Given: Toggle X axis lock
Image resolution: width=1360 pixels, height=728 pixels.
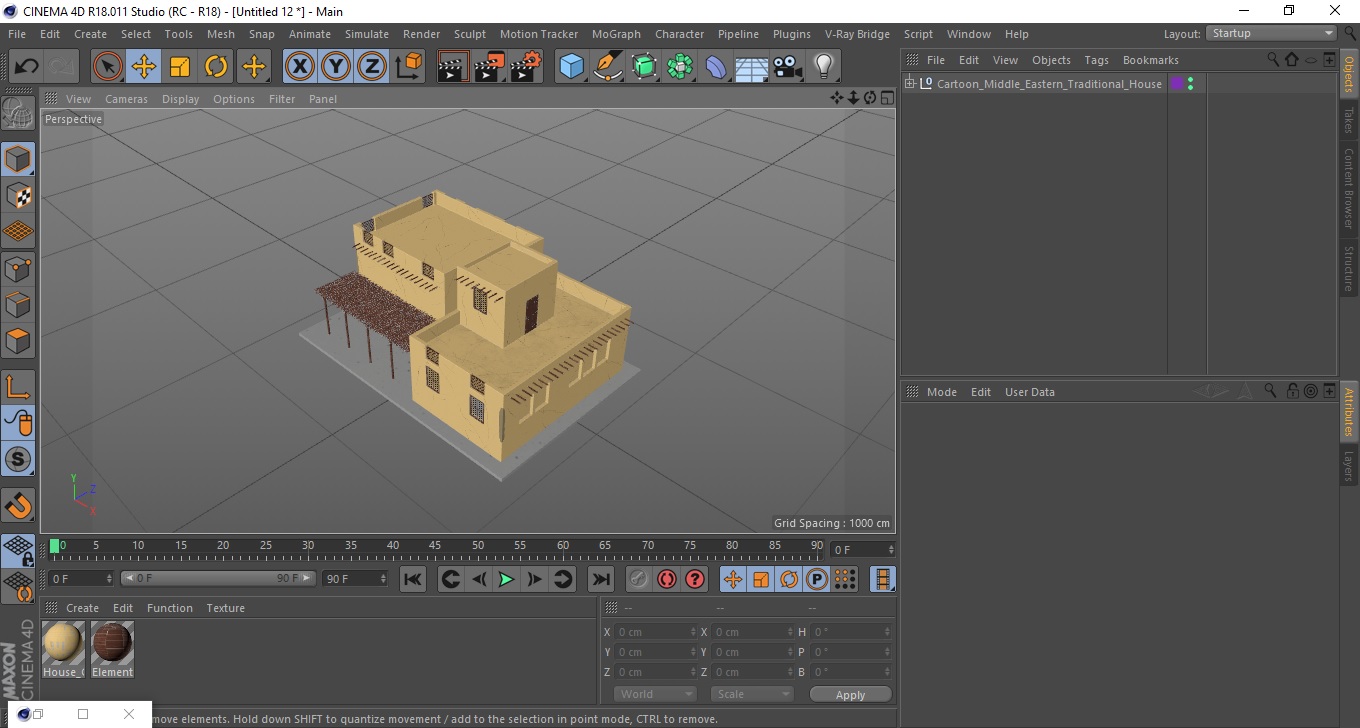Looking at the screenshot, I should point(299,67).
